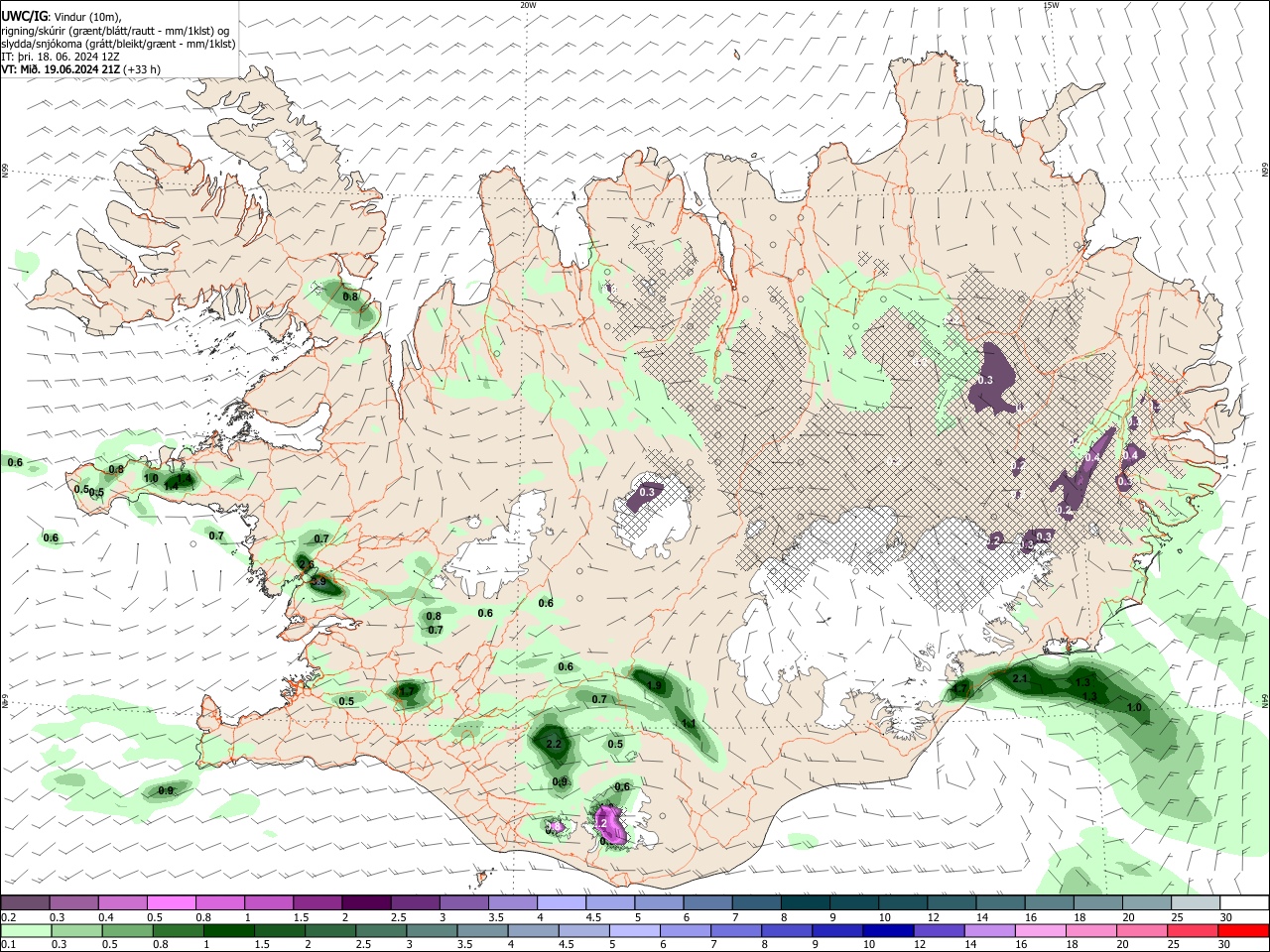The image size is (1270, 952).
Task: Click the initial time 'IT: þri. 18. 06. 2024 12Z'
Action: 61,57
